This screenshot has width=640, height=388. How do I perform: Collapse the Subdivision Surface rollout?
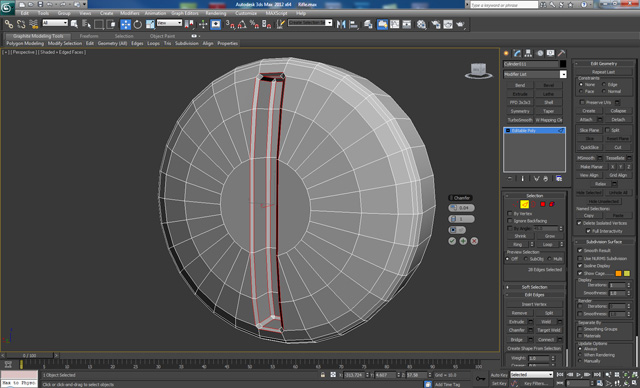[604, 242]
